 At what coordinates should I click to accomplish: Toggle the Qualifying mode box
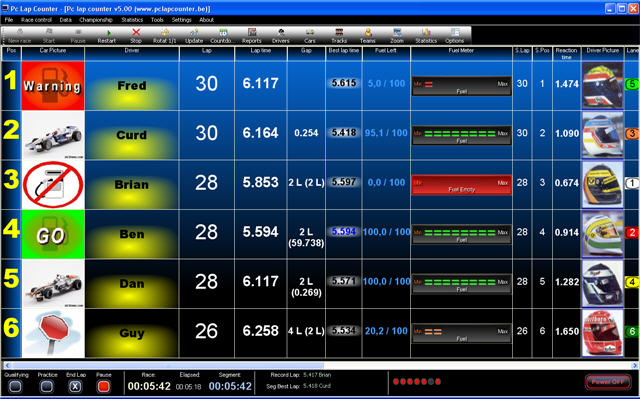(16, 386)
